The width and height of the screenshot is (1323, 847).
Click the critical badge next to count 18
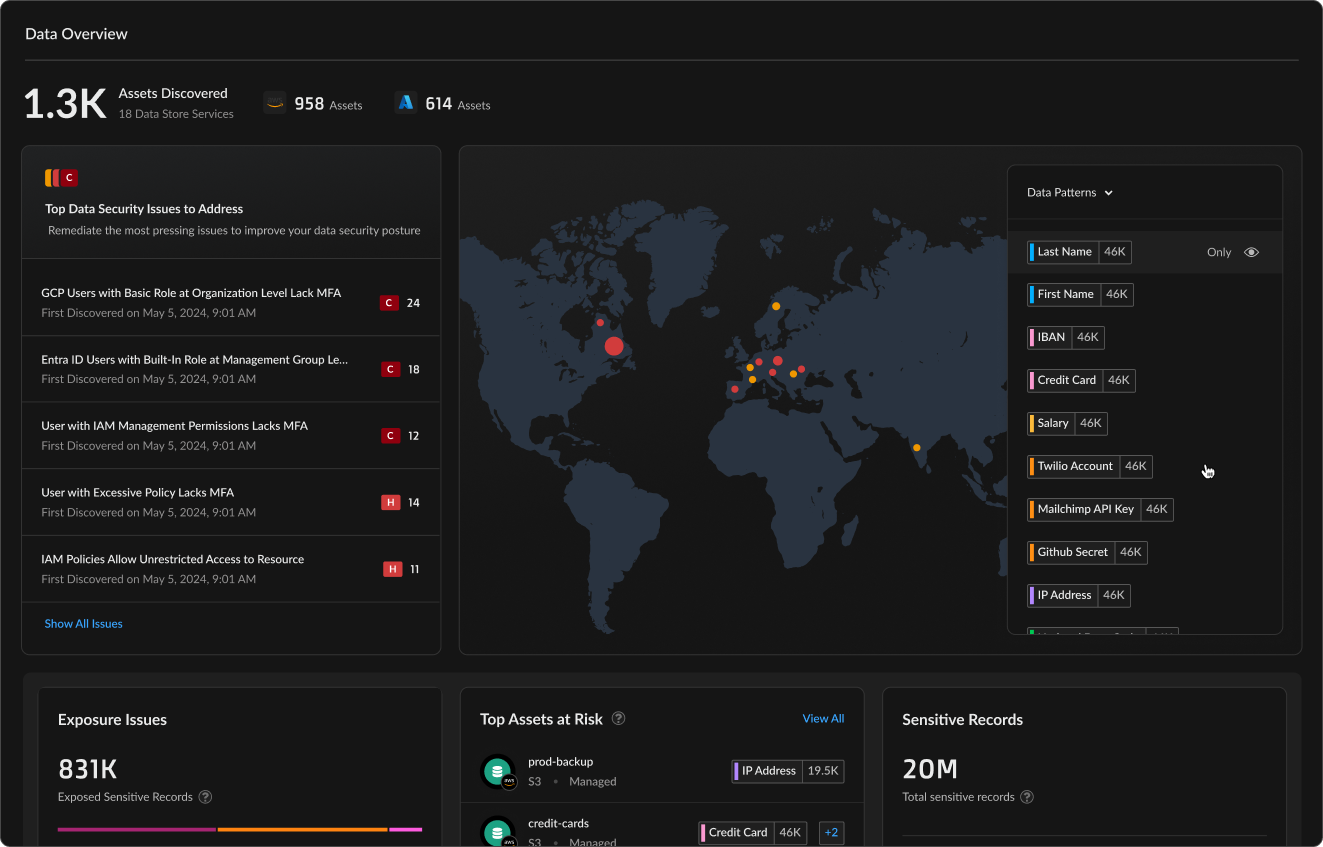pyautogui.click(x=391, y=369)
